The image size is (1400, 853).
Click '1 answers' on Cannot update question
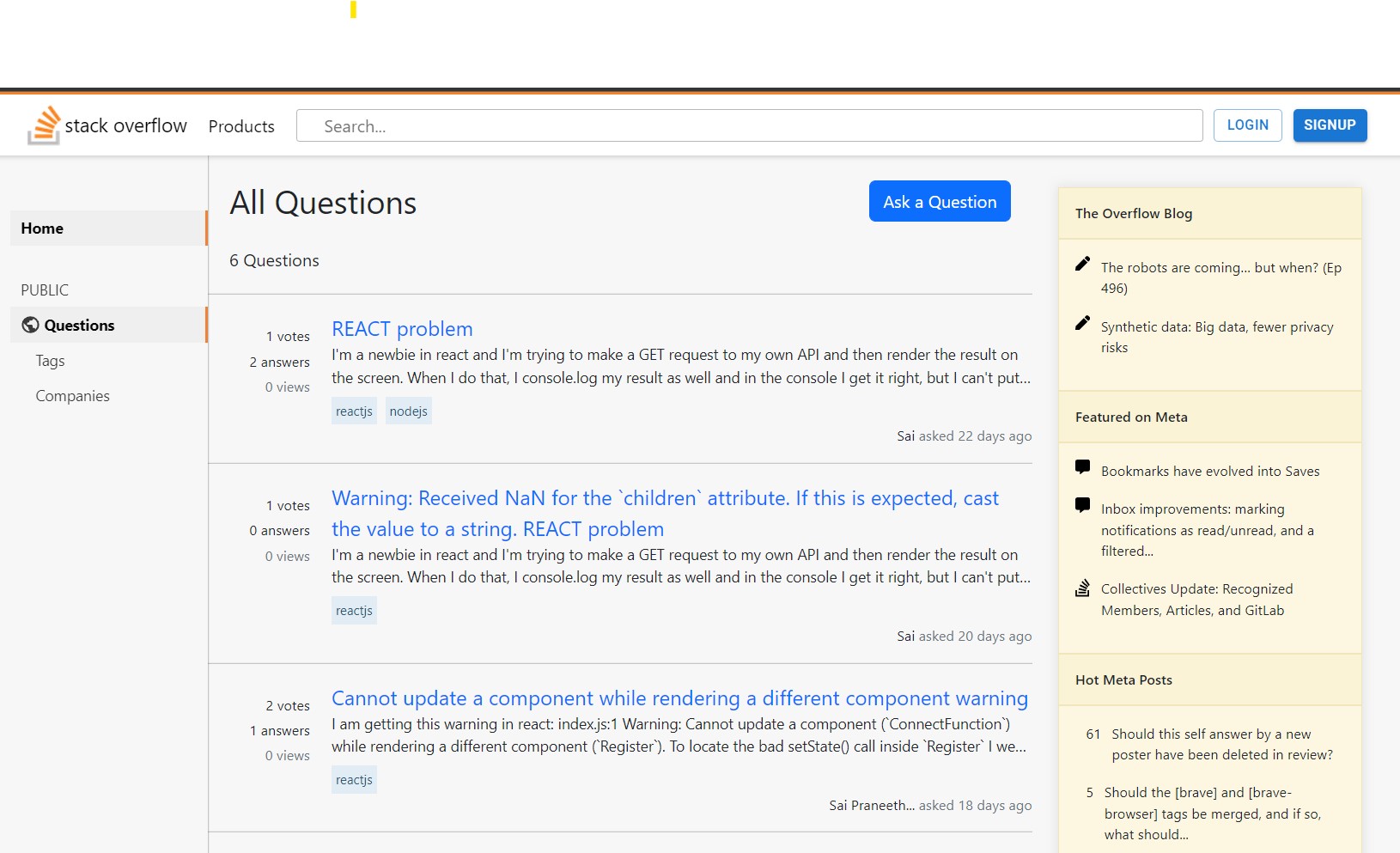coord(280,731)
